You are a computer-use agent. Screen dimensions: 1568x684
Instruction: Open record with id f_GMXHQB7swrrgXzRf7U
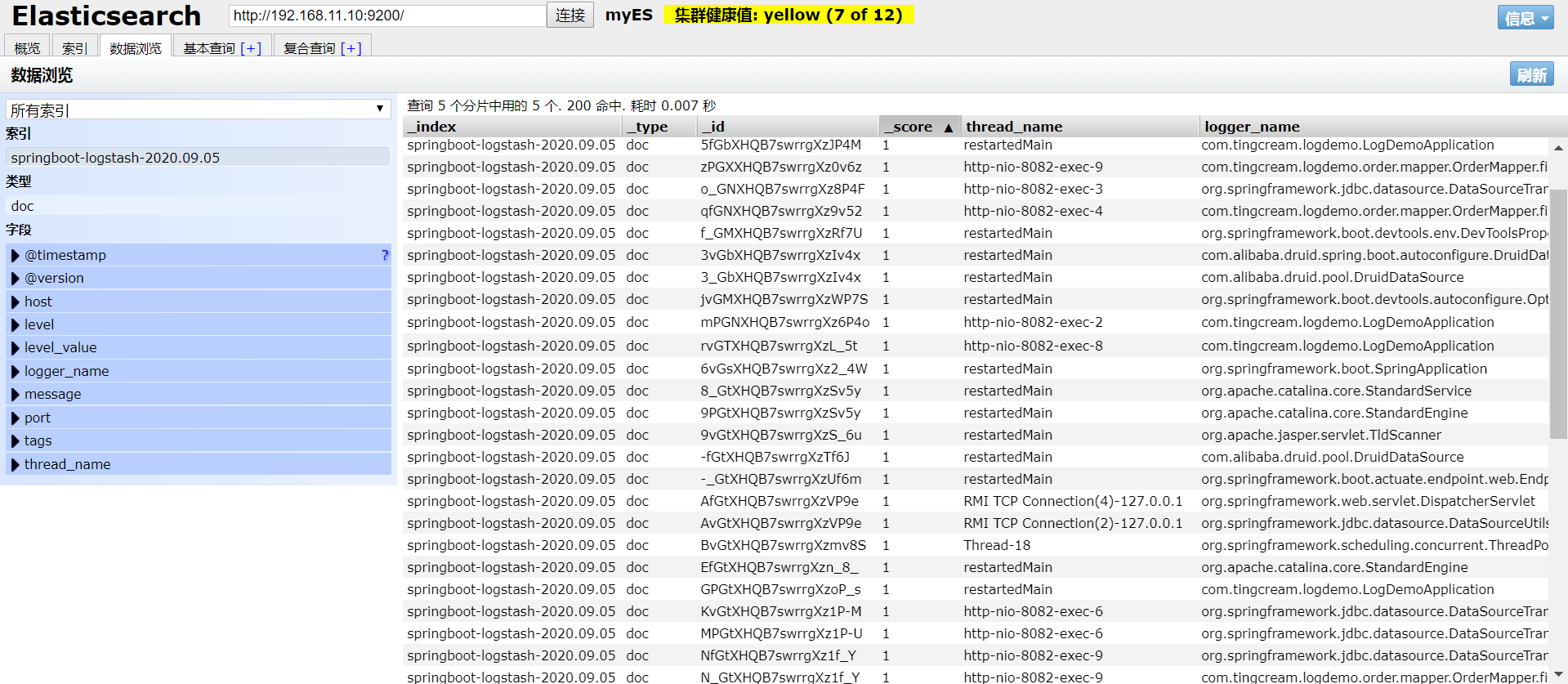(x=780, y=233)
